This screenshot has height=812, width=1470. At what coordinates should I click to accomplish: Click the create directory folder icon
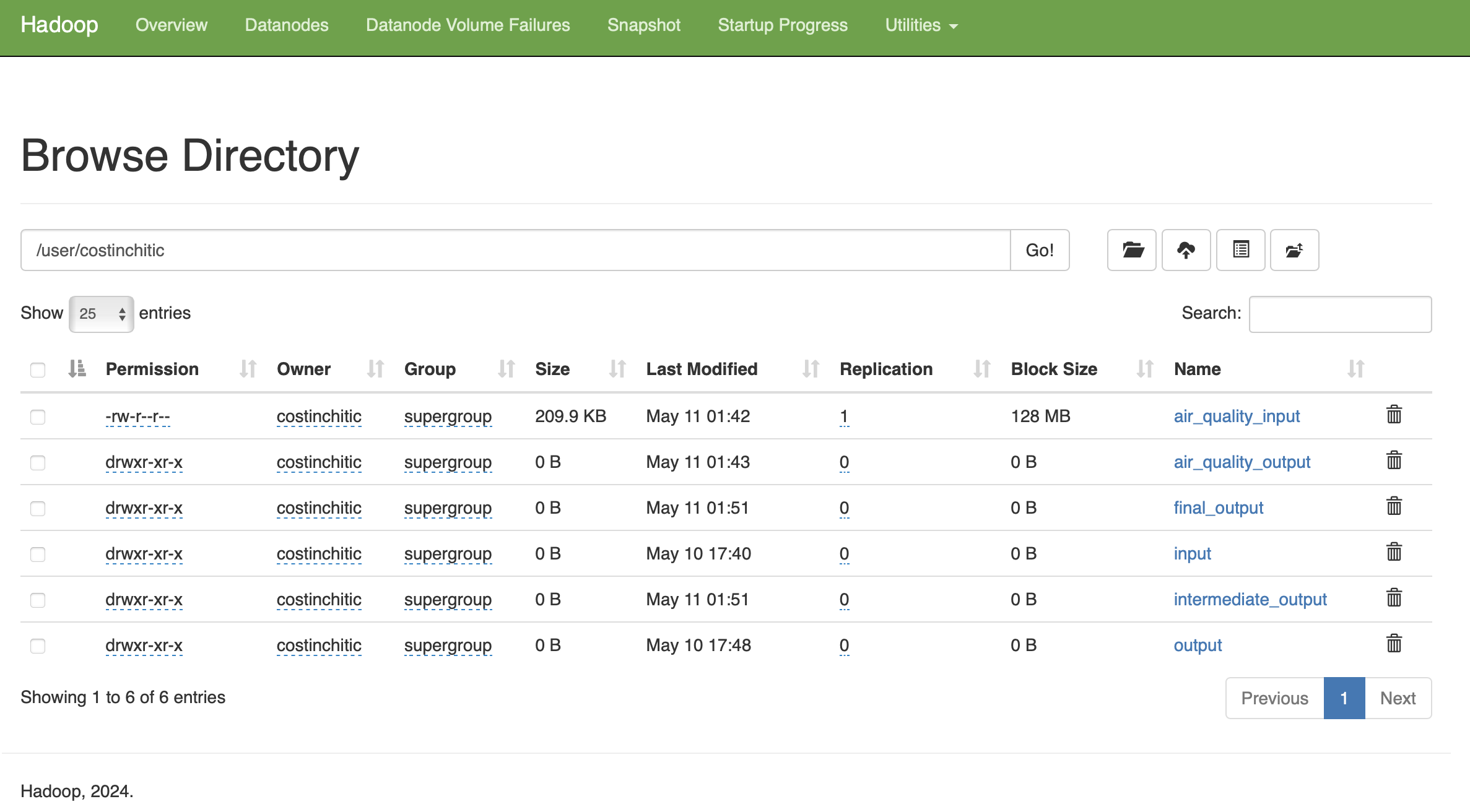(x=1132, y=250)
